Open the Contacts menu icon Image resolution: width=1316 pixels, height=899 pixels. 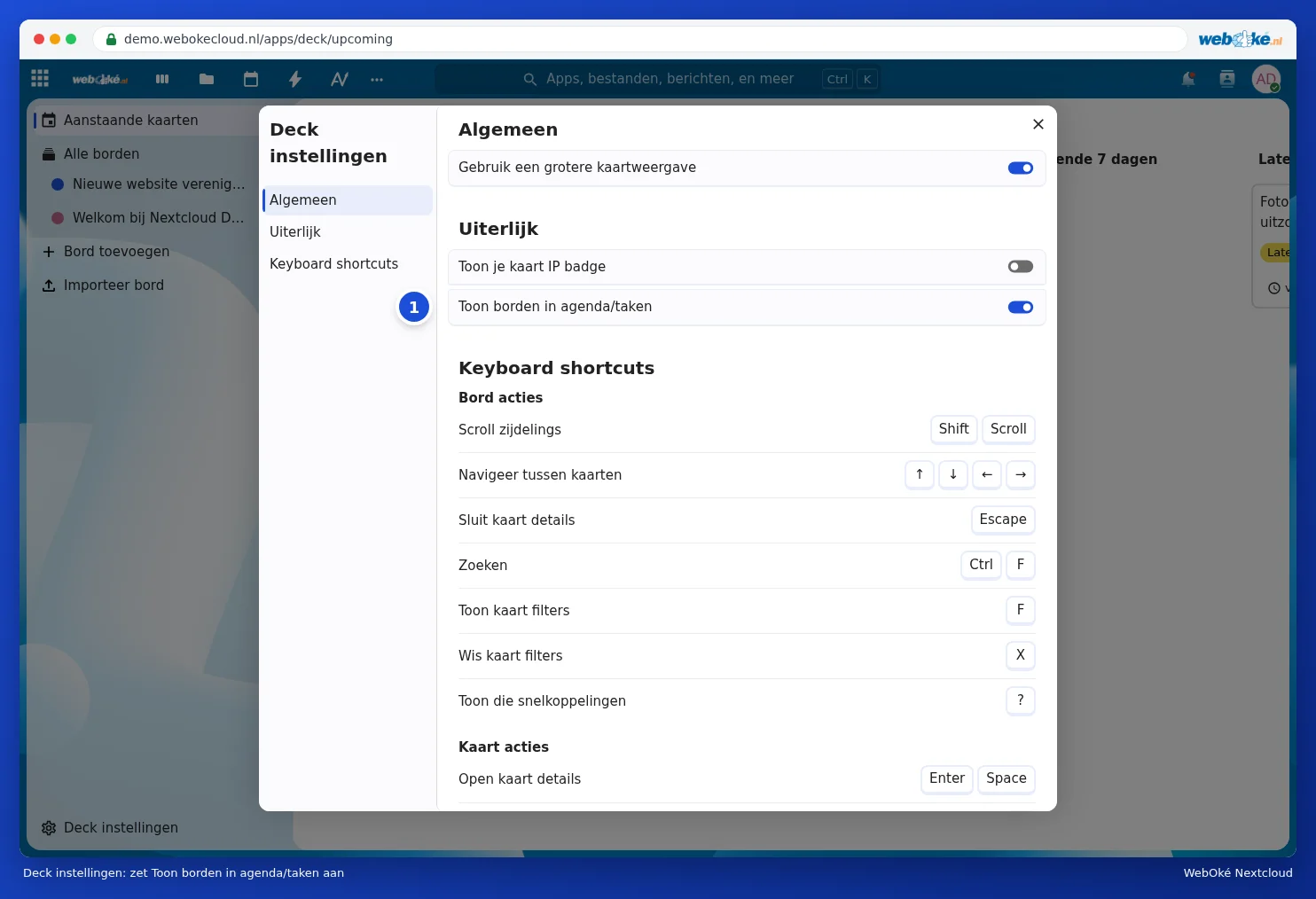(1227, 79)
